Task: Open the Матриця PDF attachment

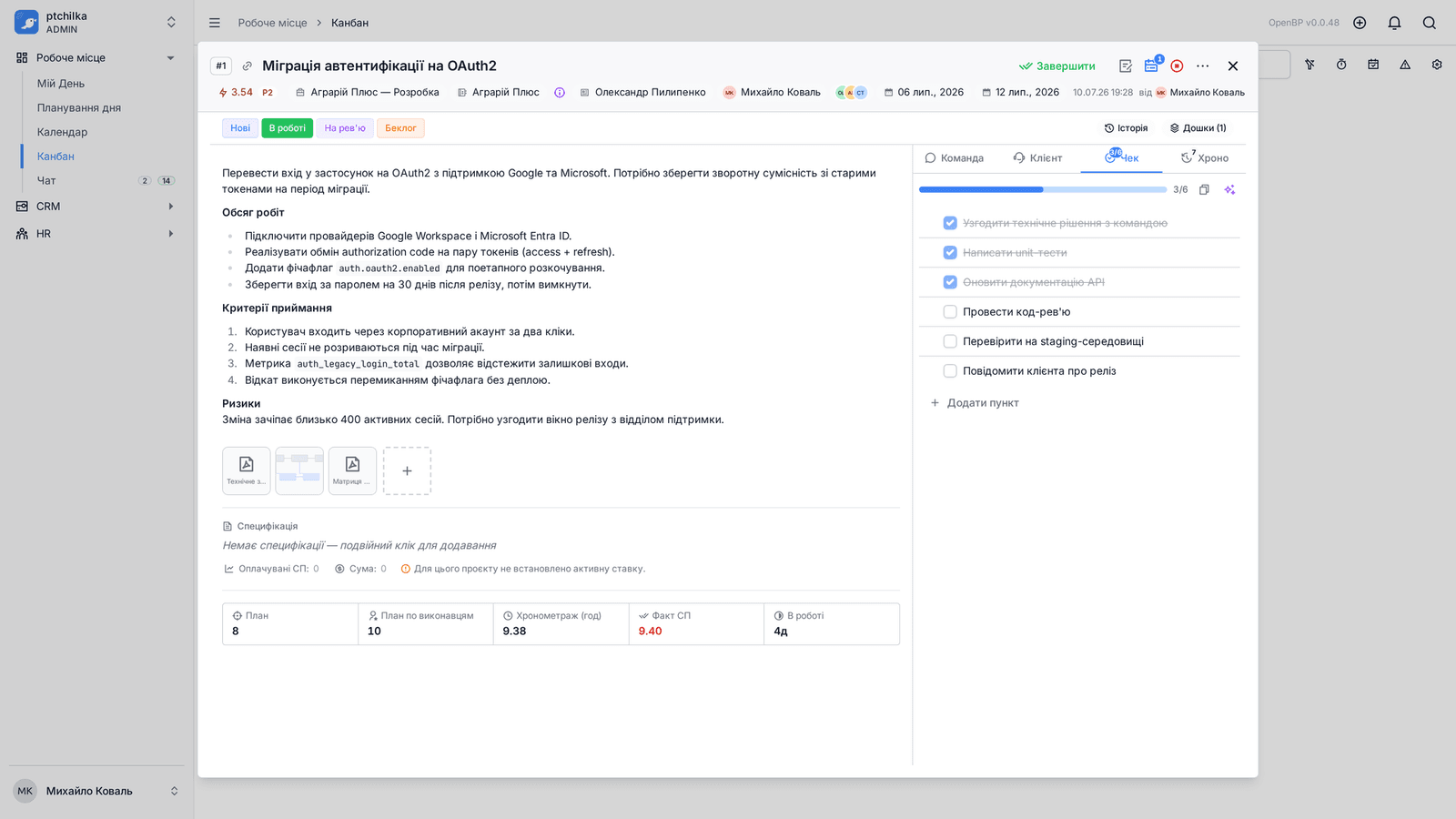Action: (x=352, y=470)
